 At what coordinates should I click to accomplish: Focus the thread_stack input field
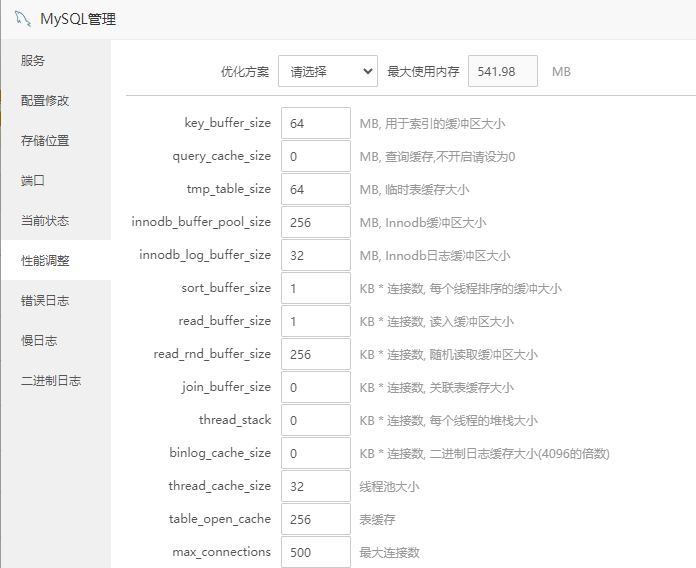click(316, 420)
